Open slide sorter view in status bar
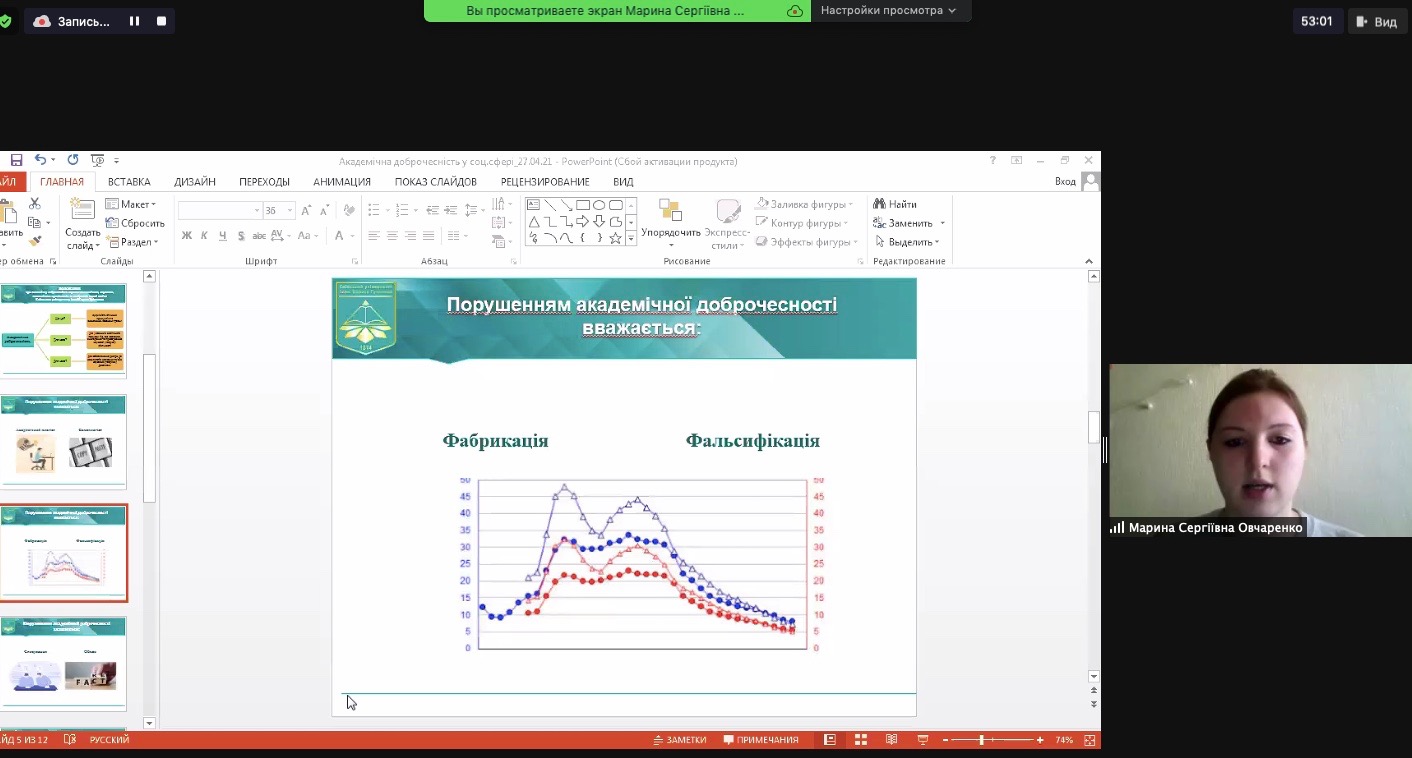 [x=860, y=740]
